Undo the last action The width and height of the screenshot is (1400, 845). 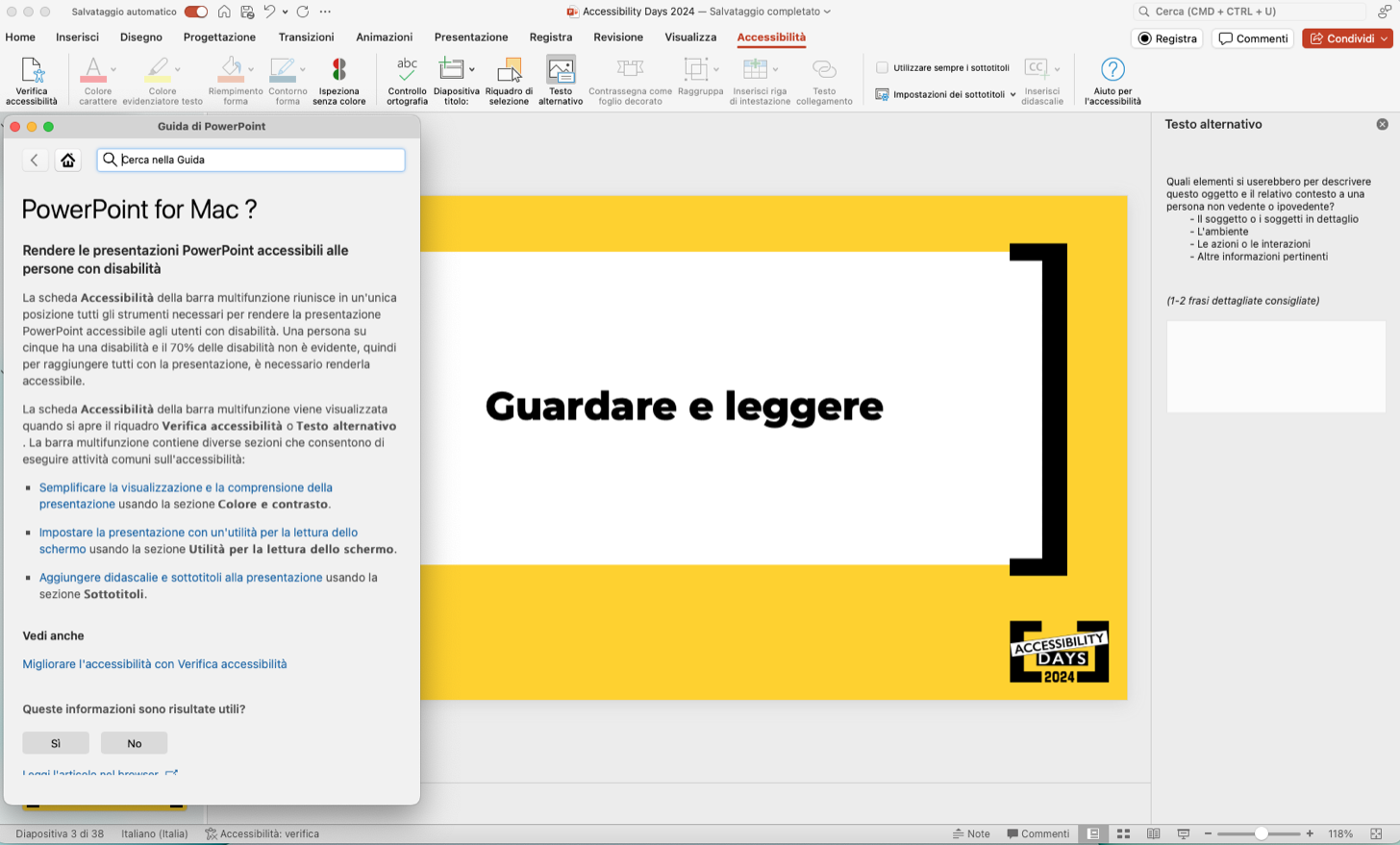point(270,12)
